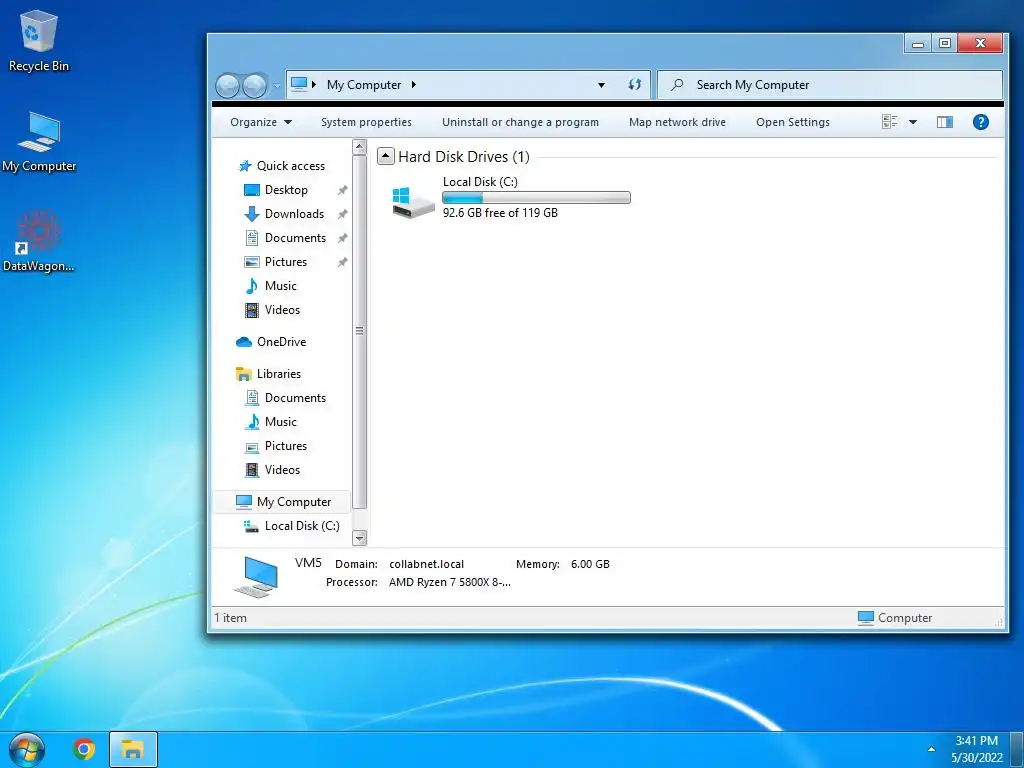
Task: Open the view options dropdown arrow
Action: (913, 122)
